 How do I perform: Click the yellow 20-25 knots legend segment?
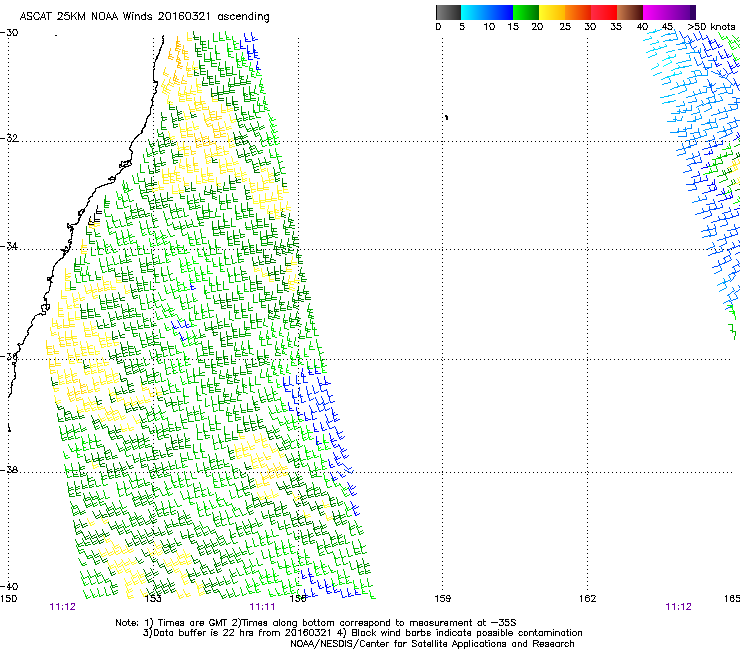point(552,12)
